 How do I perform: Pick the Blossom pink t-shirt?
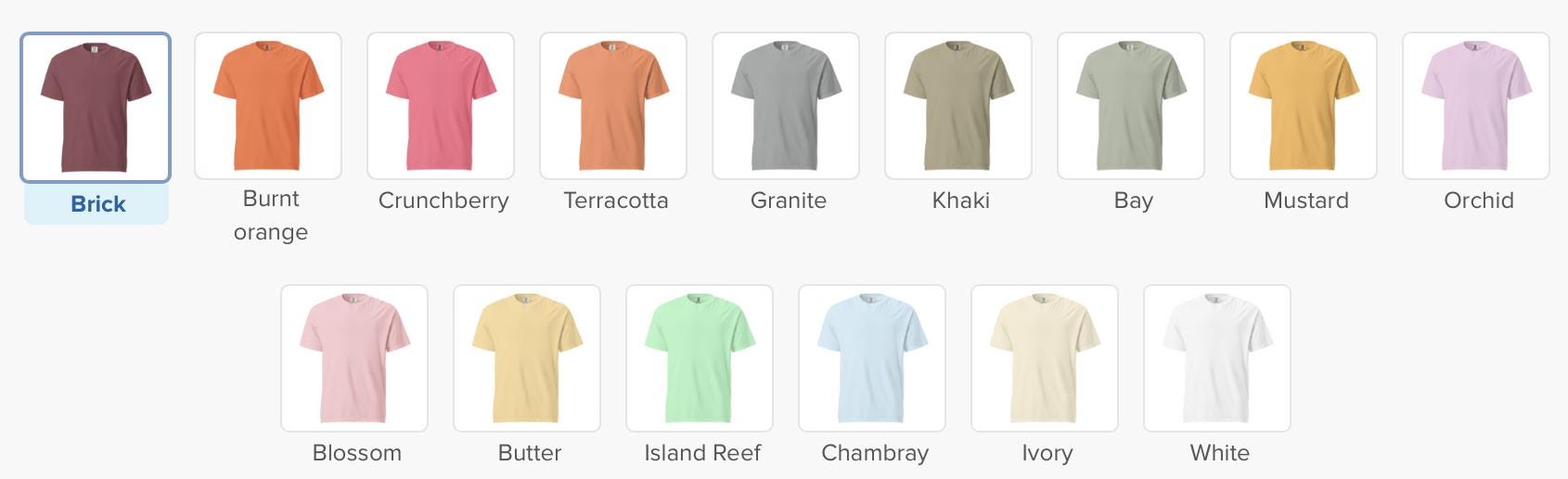click(354, 358)
